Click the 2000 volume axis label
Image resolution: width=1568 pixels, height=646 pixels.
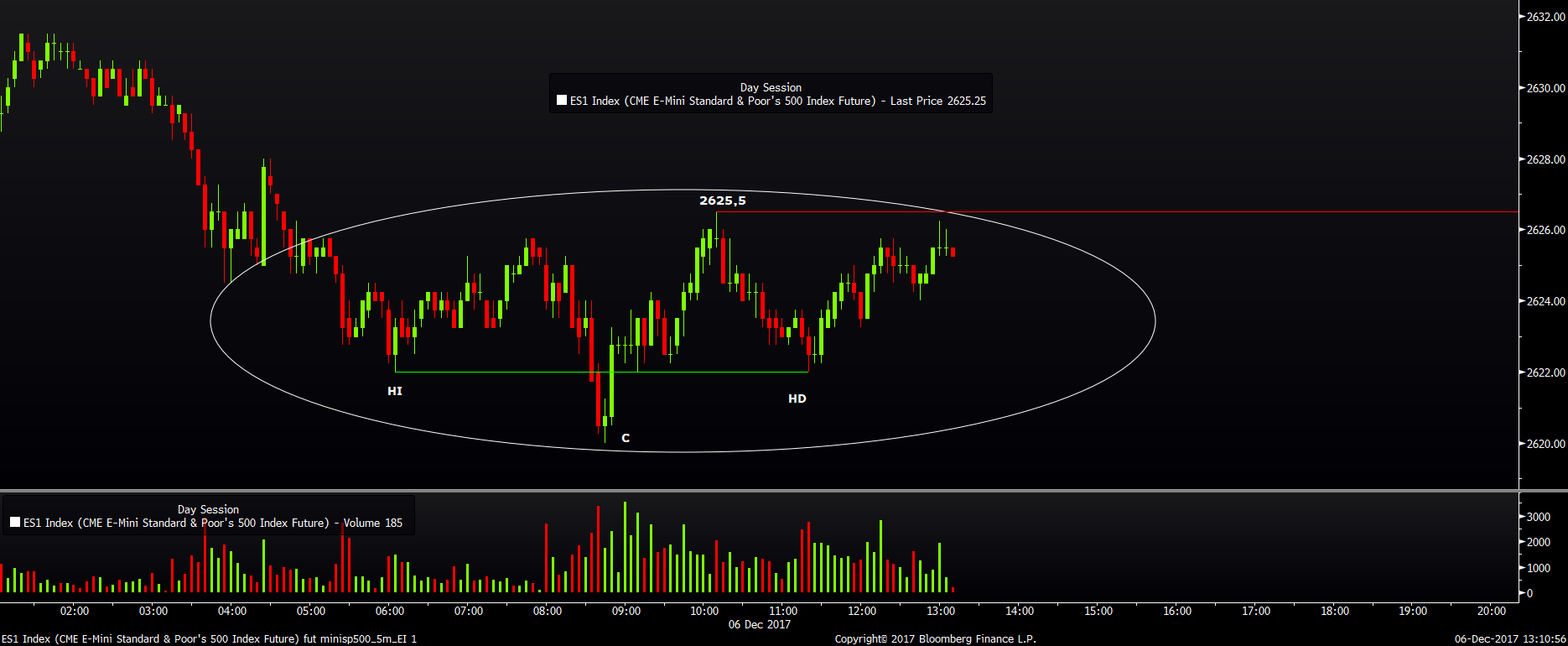pyautogui.click(x=1539, y=542)
